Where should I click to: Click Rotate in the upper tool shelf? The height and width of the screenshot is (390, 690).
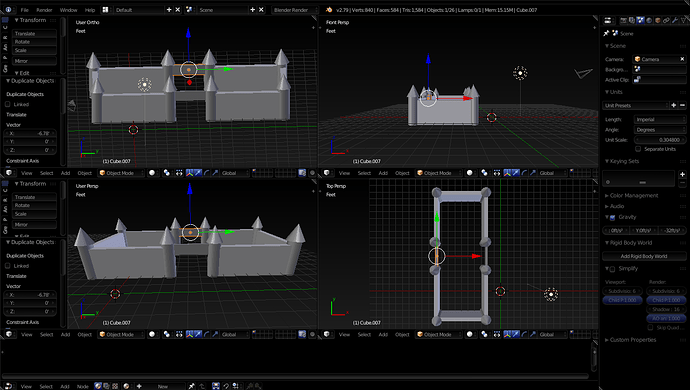click(34, 42)
